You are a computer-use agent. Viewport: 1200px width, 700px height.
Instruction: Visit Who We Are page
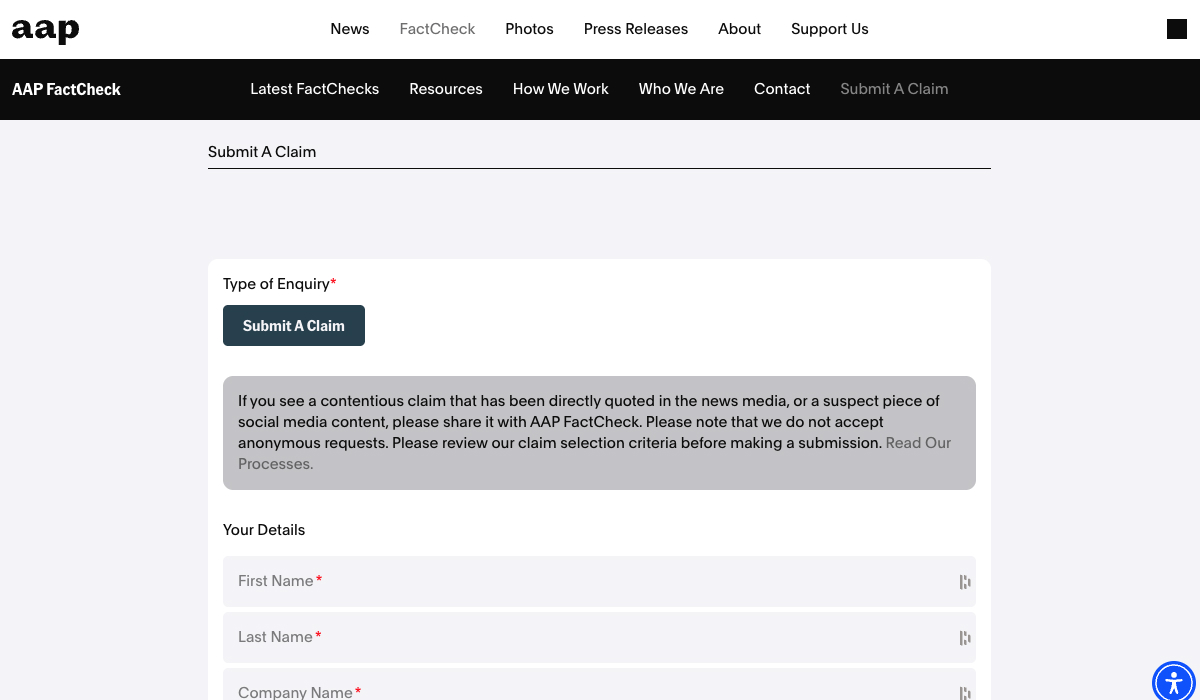tap(681, 89)
